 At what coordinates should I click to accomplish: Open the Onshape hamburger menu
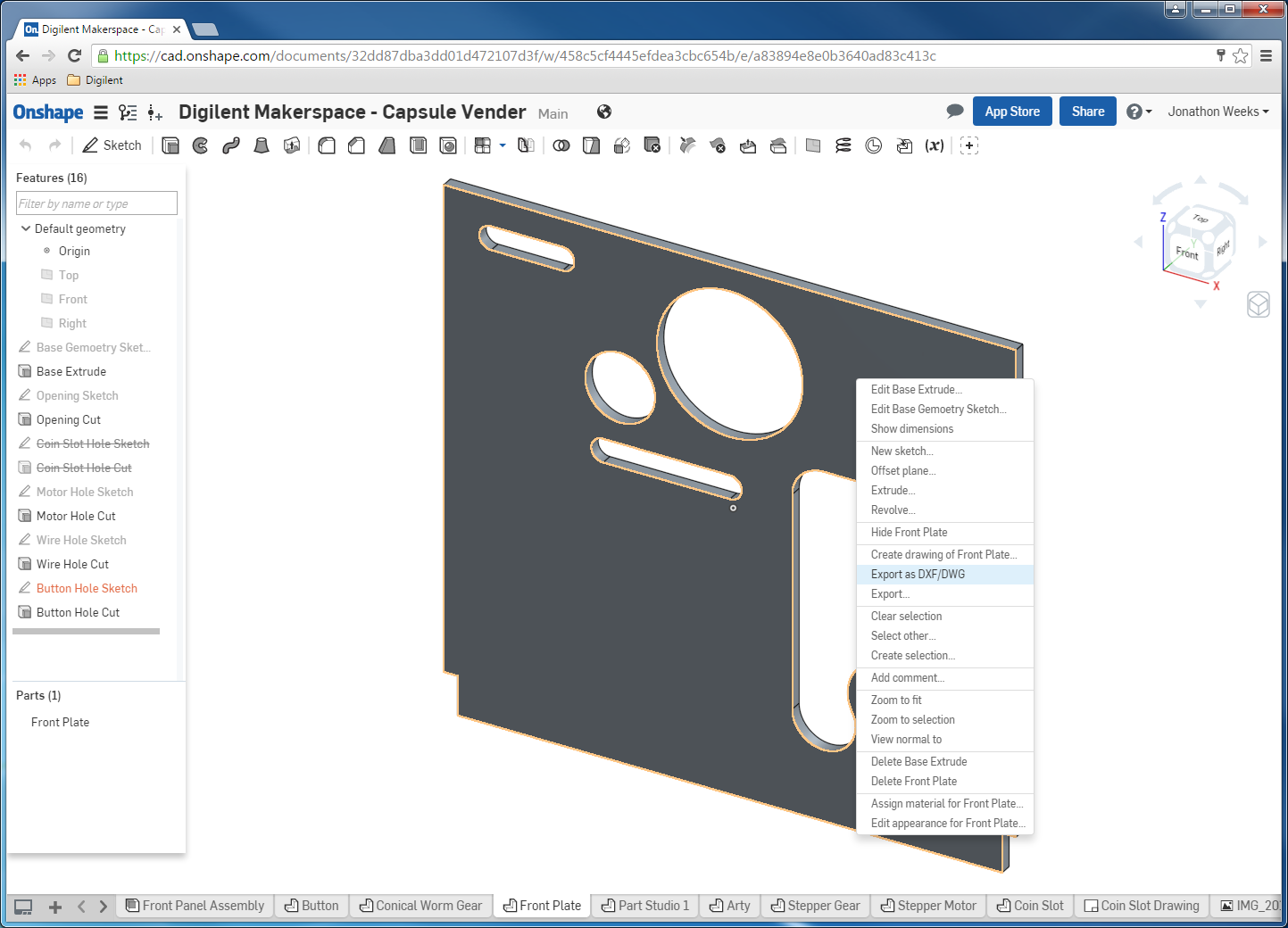(x=101, y=112)
